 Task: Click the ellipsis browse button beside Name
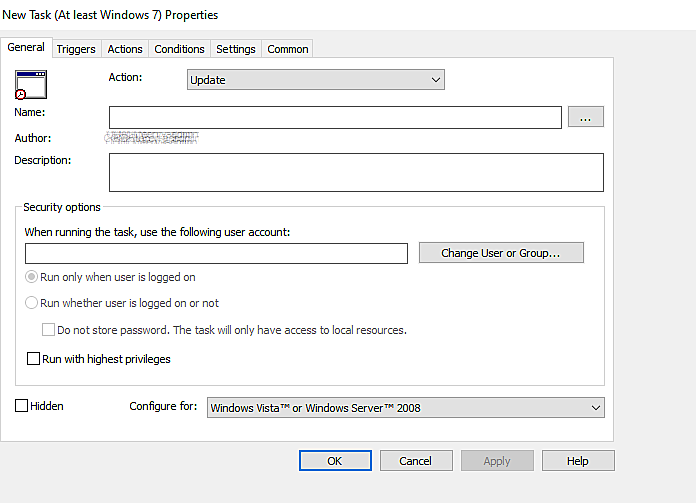pos(586,118)
